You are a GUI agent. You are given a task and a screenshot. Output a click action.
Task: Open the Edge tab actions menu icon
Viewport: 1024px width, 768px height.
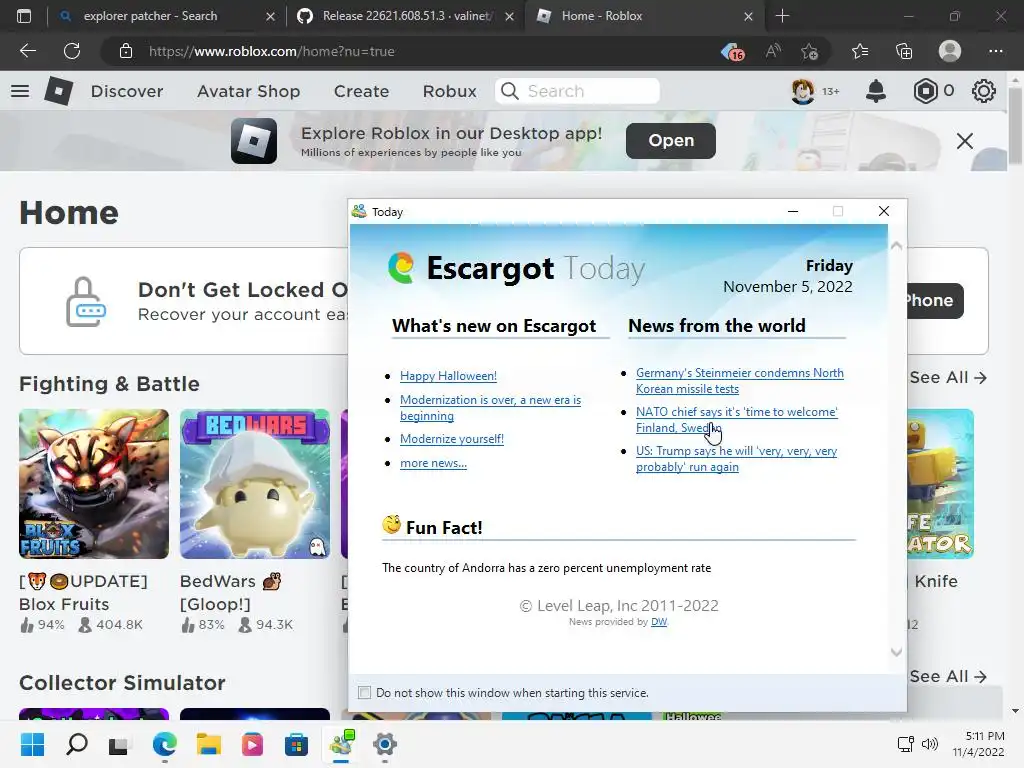click(x=24, y=16)
